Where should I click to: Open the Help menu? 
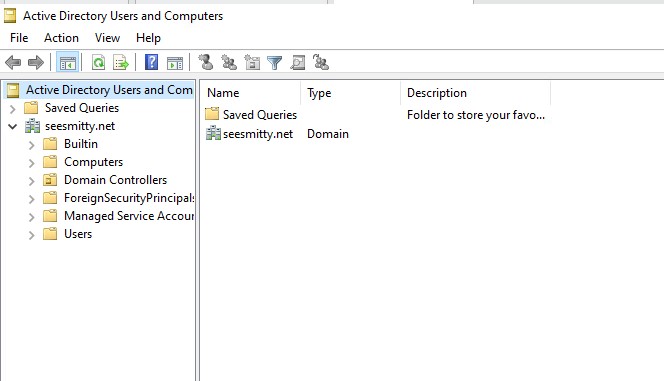[x=148, y=38]
